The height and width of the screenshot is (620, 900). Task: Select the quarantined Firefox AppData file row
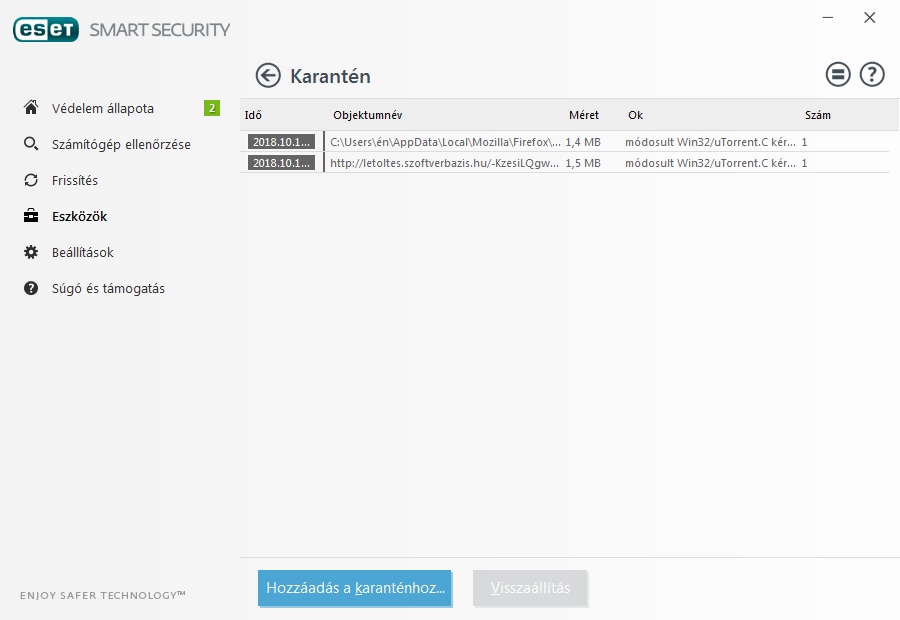click(x=445, y=142)
